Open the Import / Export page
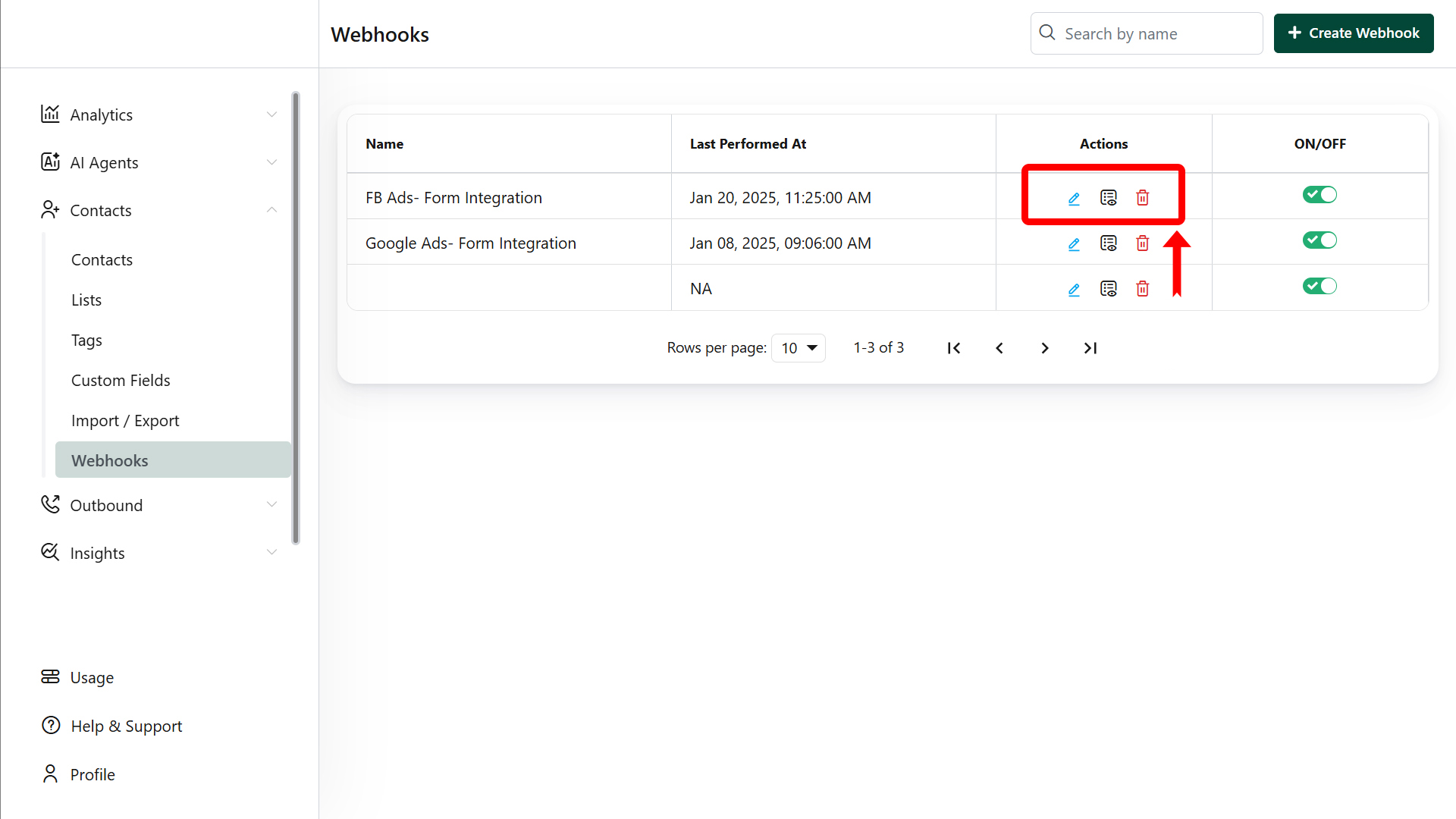Image resolution: width=1456 pixels, height=819 pixels. [x=125, y=421]
